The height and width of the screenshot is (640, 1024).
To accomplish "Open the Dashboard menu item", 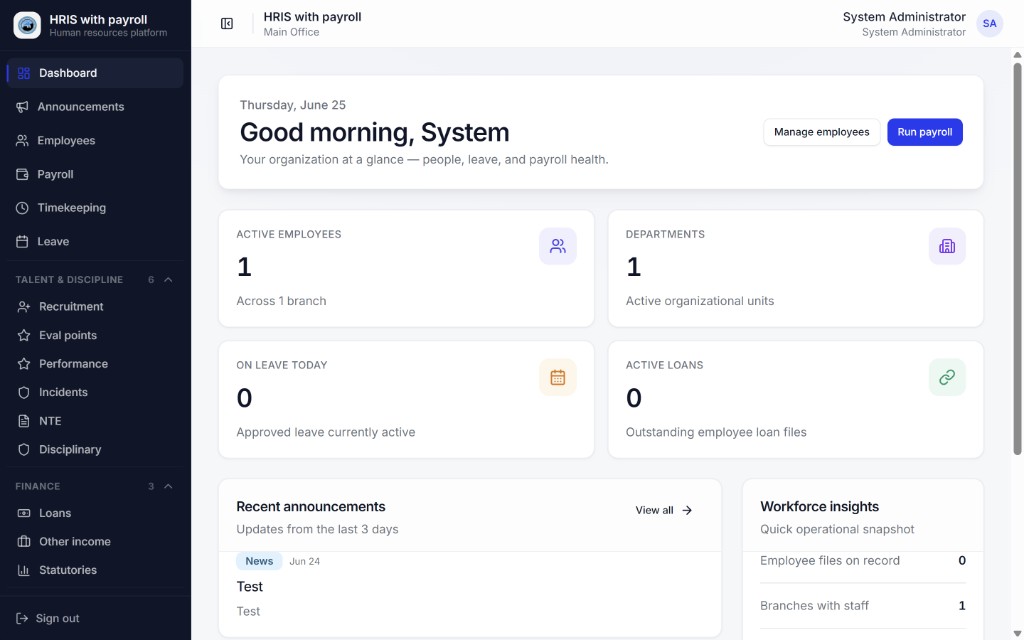I will [95, 73].
